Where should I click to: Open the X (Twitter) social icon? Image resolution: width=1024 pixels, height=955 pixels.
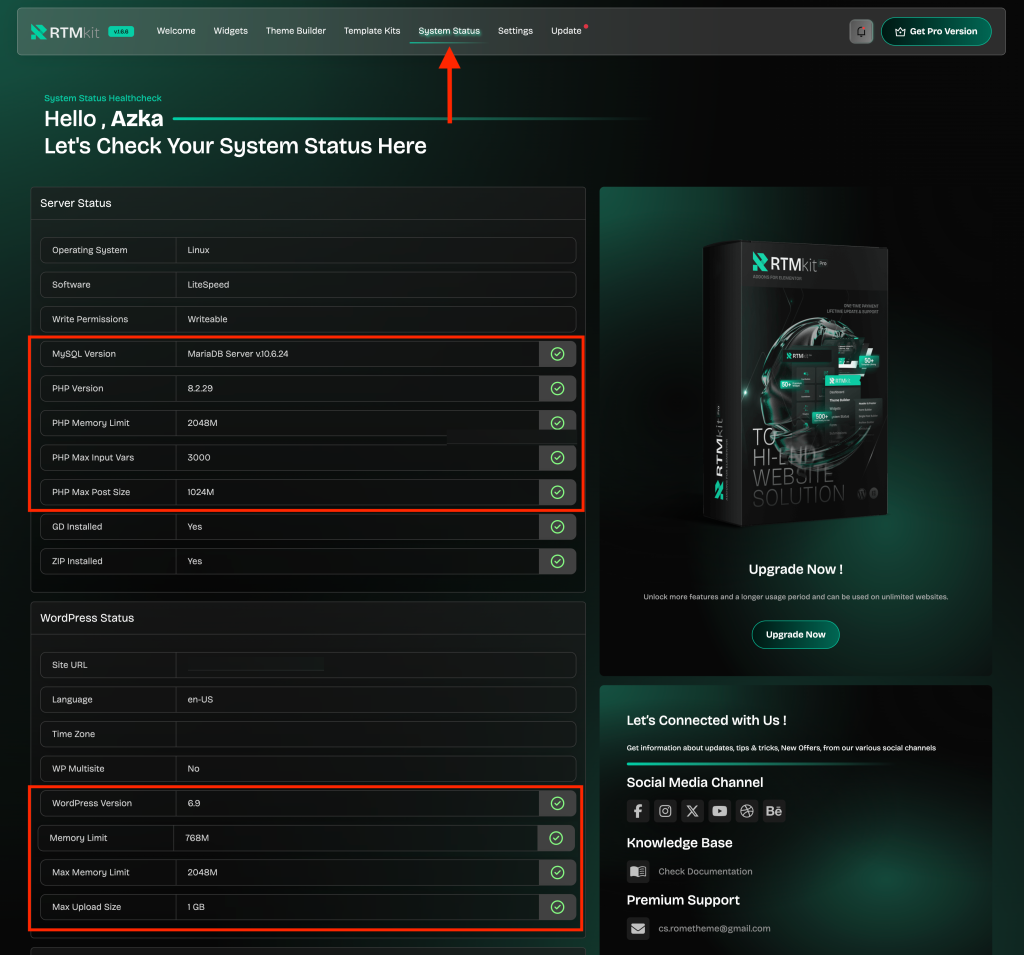[692, 811]
